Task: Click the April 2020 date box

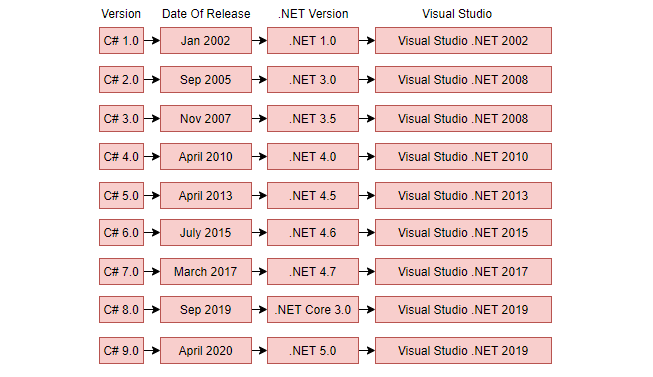Action: (206, 350)
